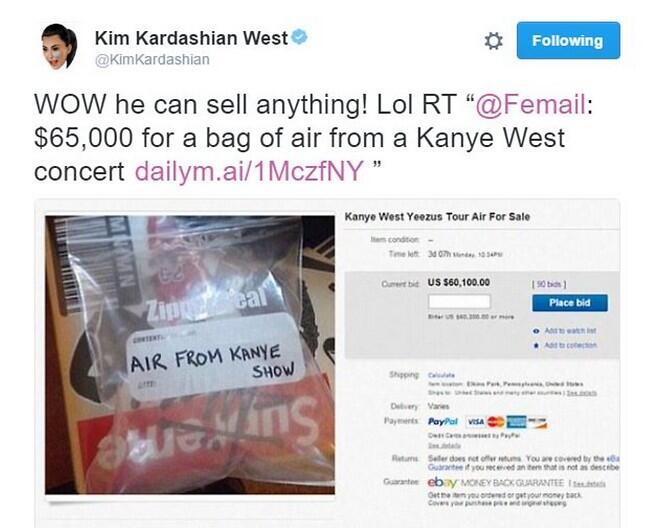This screenshot has width=650, height=528.
Task: Click the verified badge beside Kim Kardashian West
Action: pos(299,37)
